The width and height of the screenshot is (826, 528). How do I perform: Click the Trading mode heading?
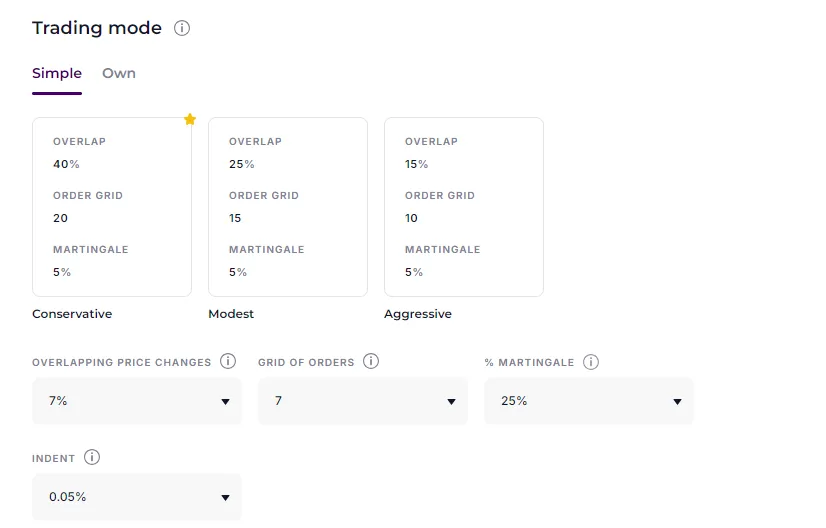(97, 28)
